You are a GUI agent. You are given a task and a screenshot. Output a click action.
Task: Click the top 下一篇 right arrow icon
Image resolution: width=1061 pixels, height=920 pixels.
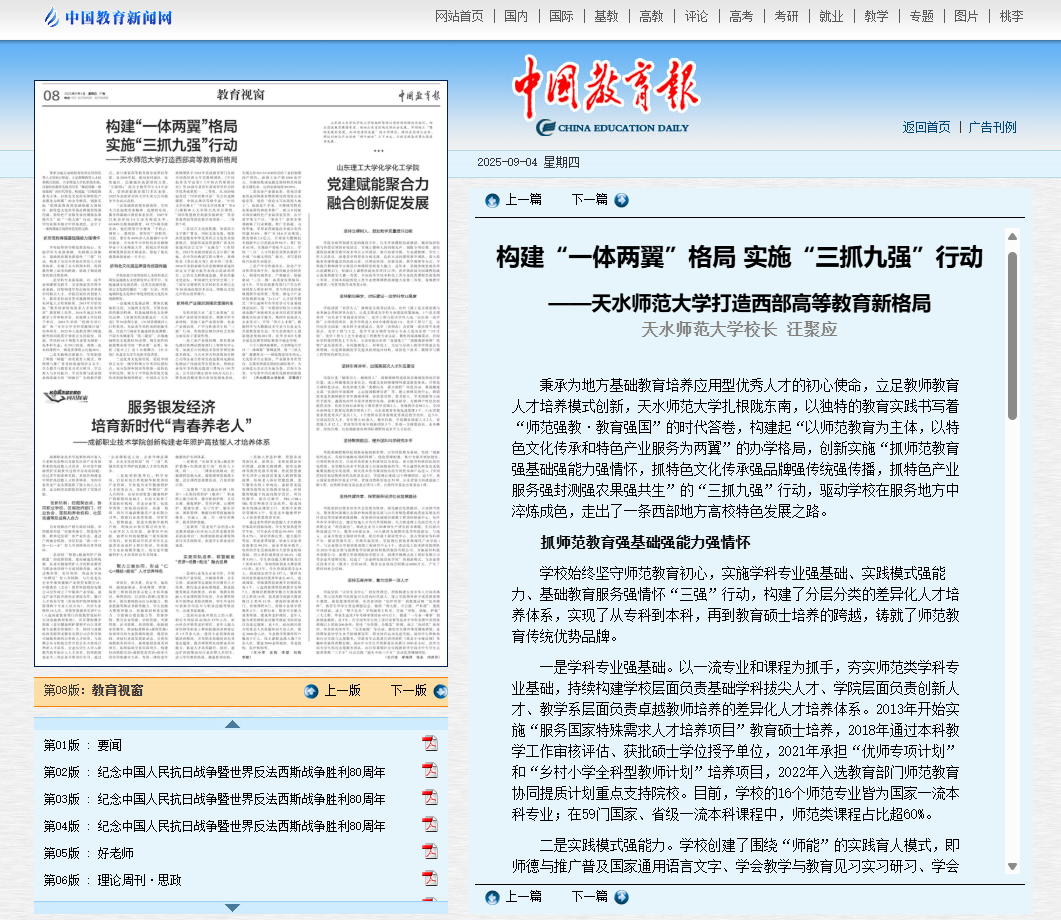621,200
